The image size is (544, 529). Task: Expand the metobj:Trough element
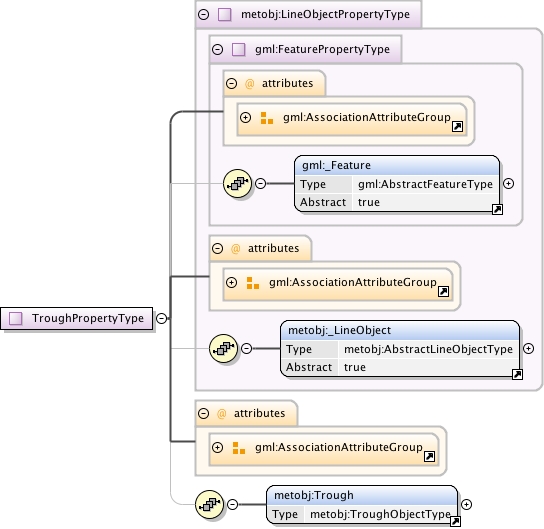pos(467,504)
